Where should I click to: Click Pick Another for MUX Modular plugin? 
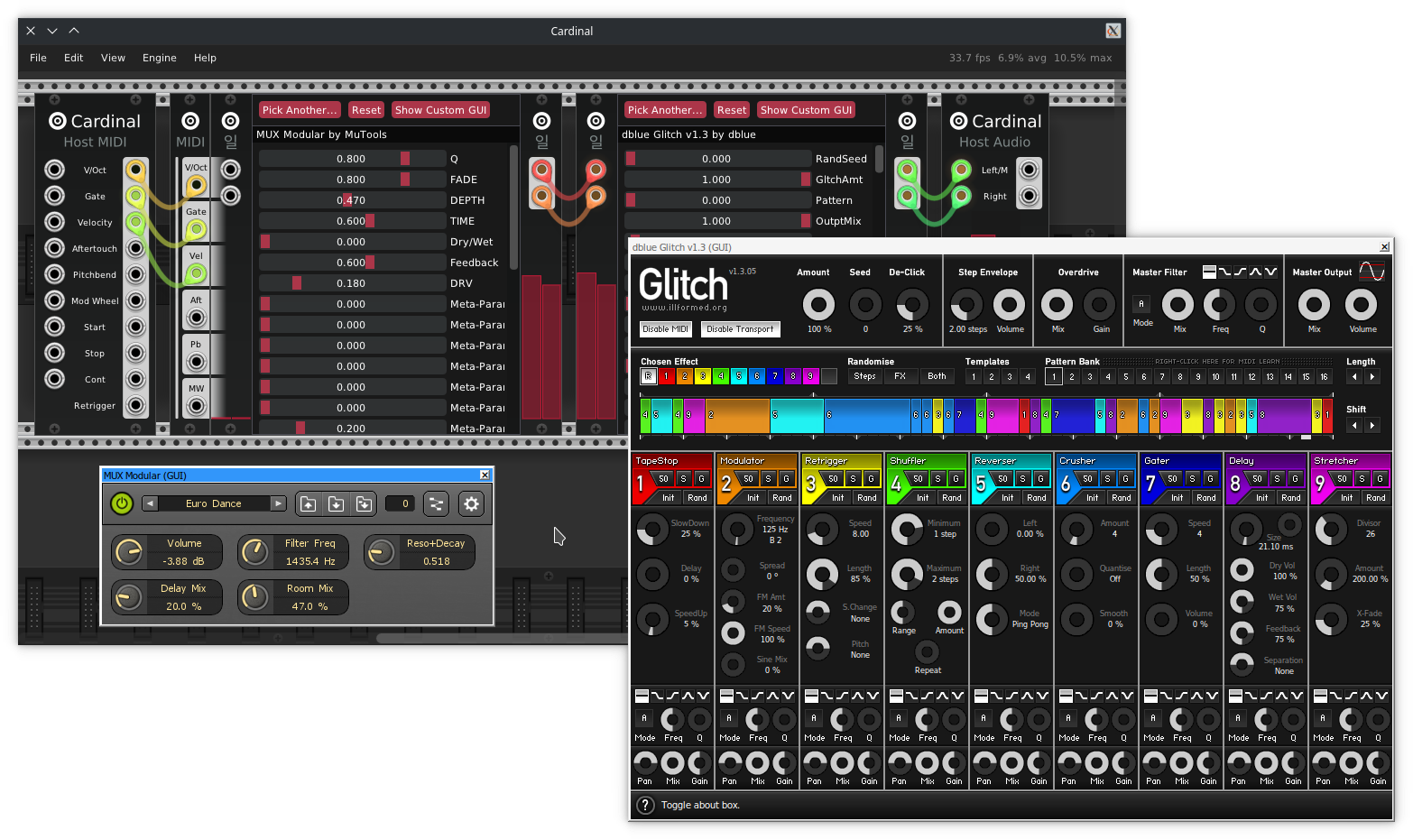[300, 110]
